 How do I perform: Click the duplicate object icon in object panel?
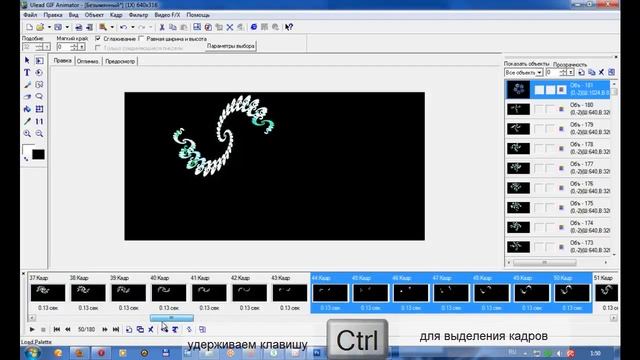pyautogui.click(x=591, y=72)
